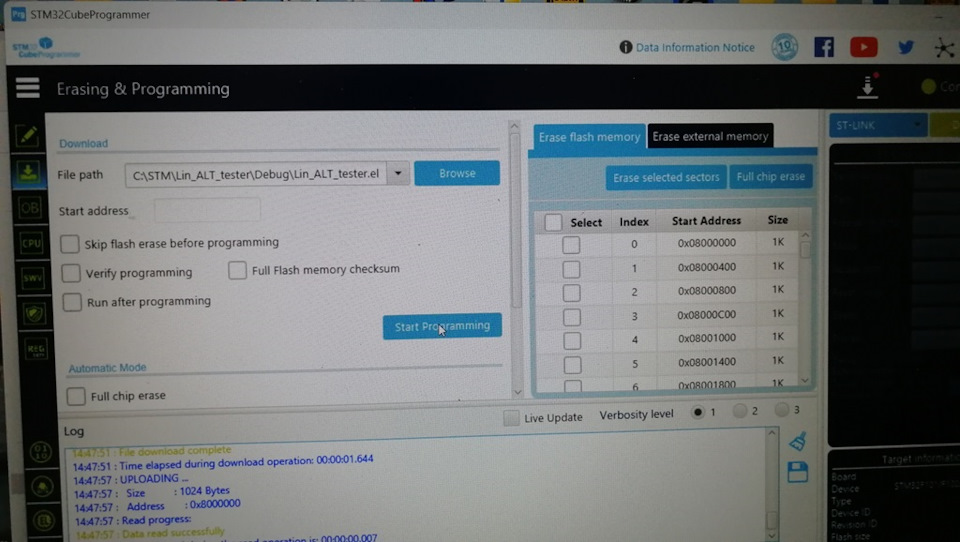The image size is (960, 542).
Task: Open the YouTube icon
Action: click(863, 47)
